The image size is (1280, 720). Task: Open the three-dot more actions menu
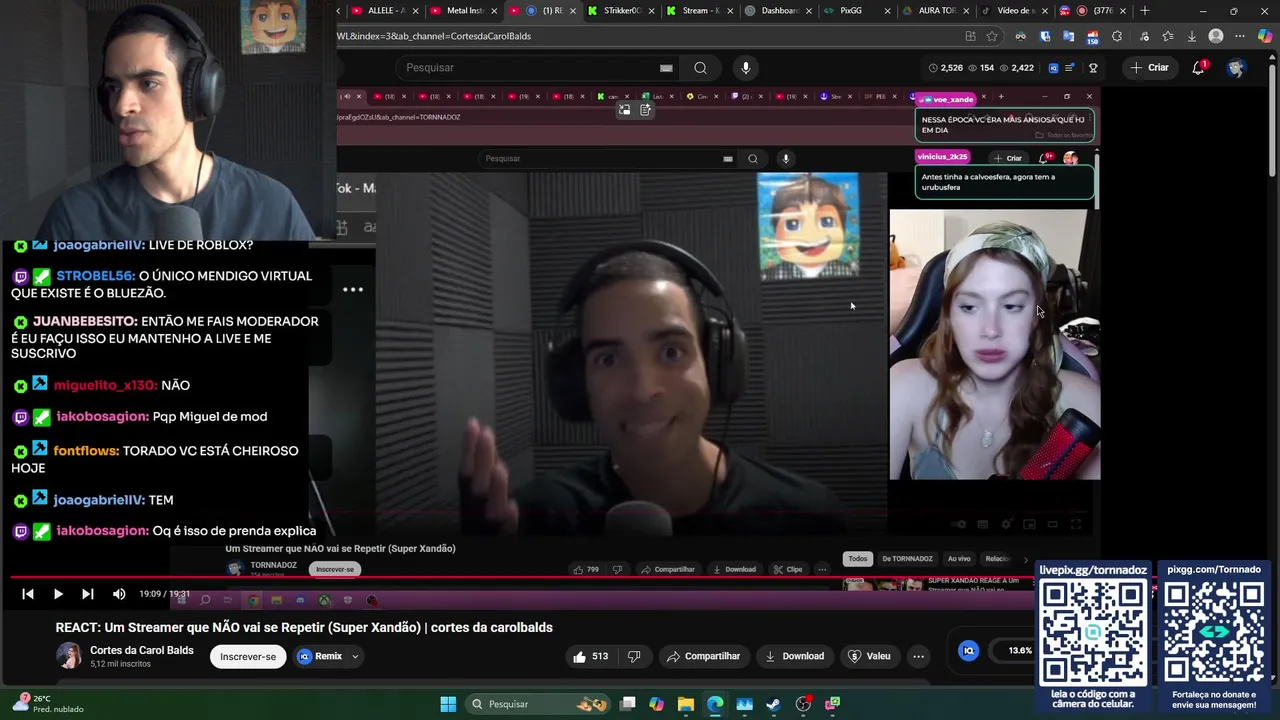pos(918,656)
